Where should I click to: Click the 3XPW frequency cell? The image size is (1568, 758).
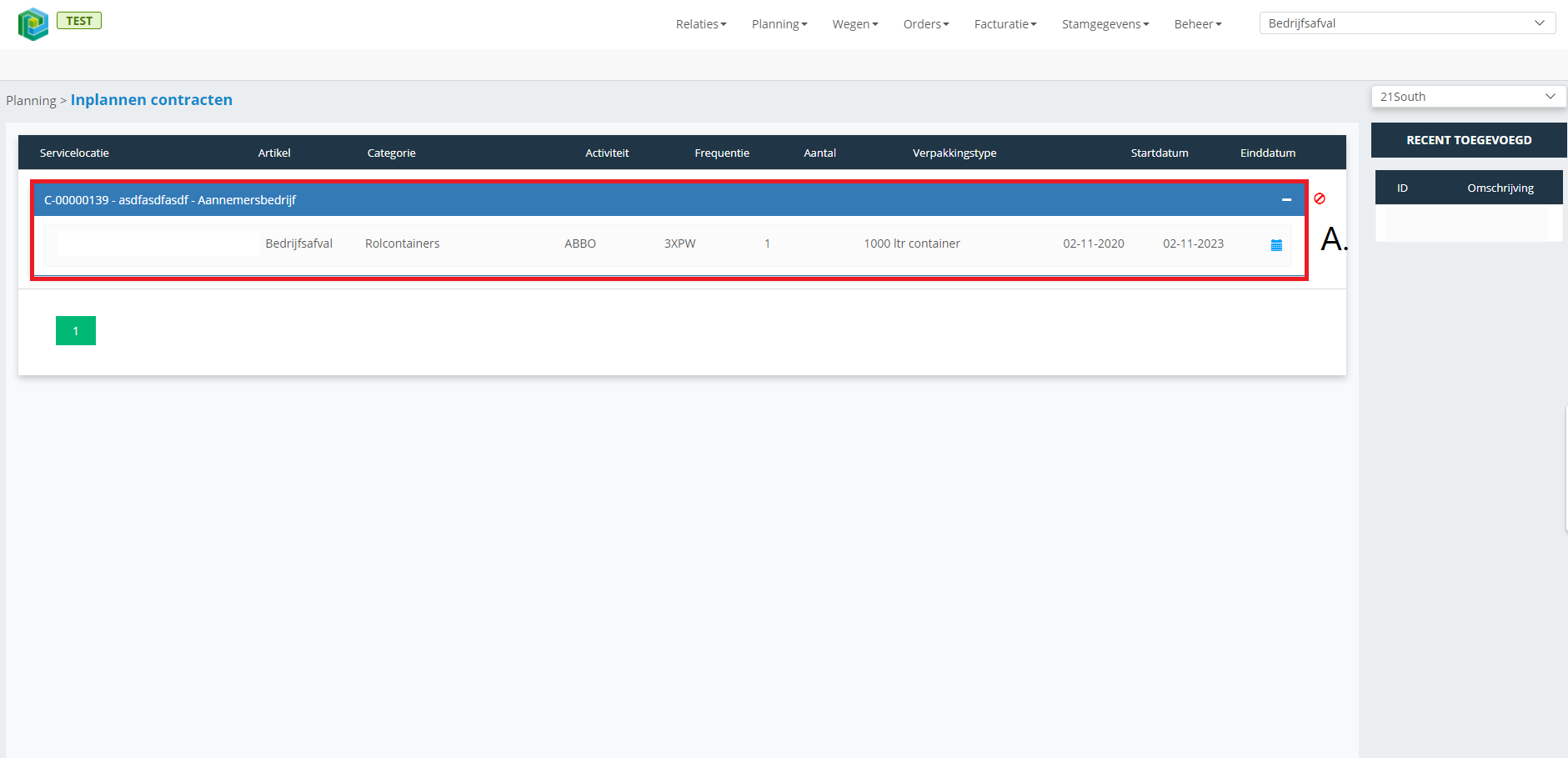coord(680,243)
